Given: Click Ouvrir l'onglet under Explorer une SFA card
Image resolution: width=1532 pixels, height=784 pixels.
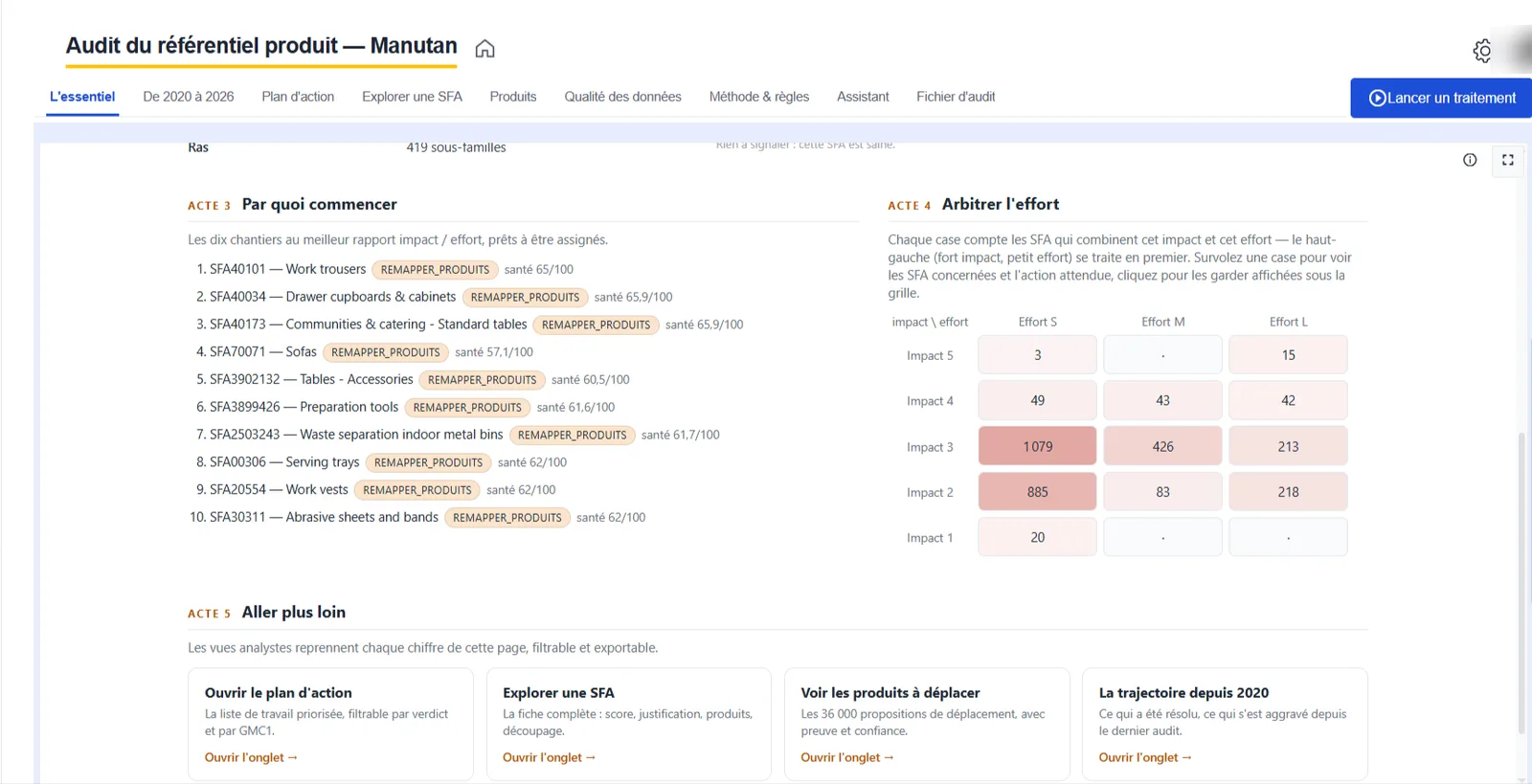Looking at the screenshot, I should click(549, 757).
